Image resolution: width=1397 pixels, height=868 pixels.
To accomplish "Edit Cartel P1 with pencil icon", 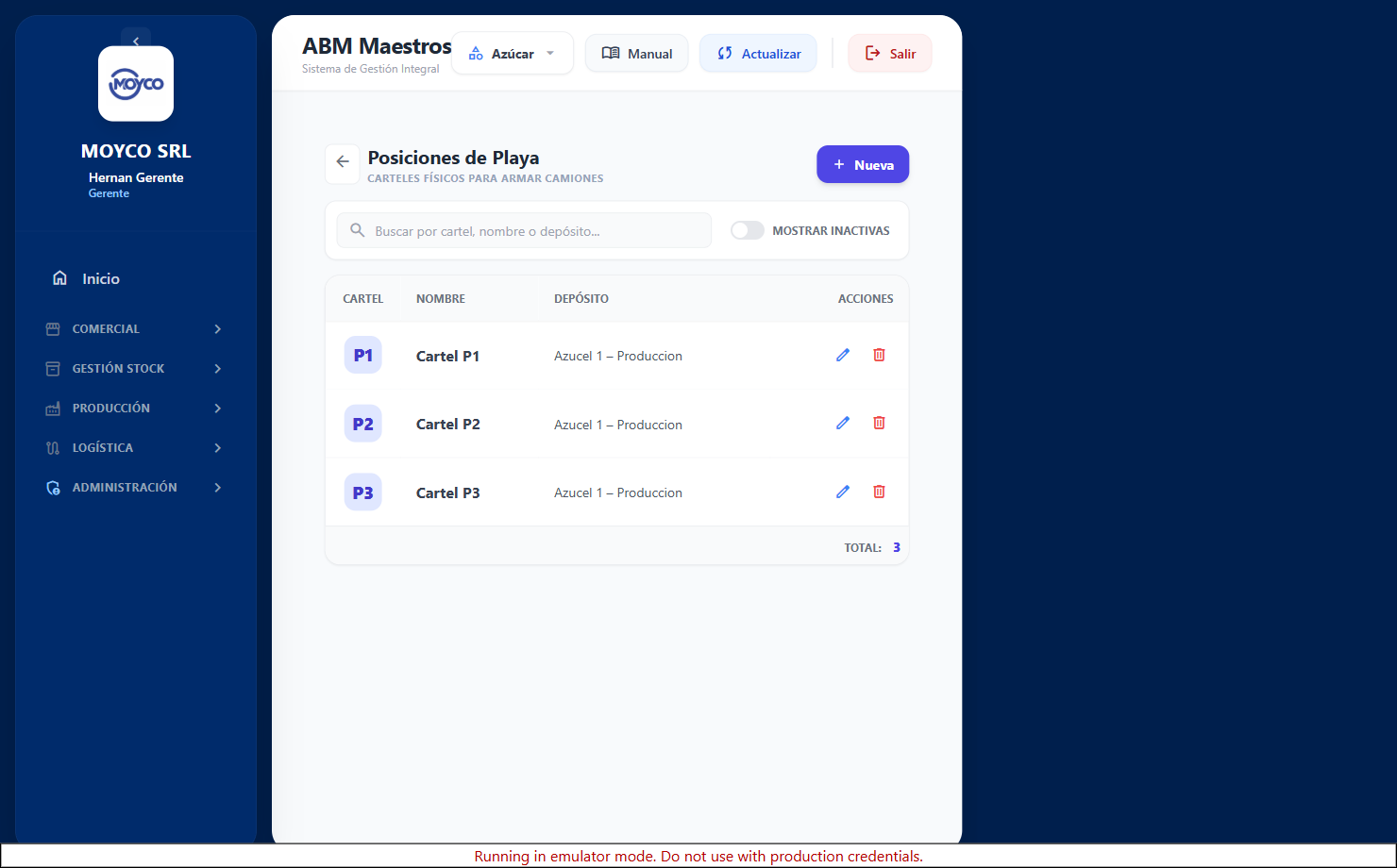I will tap(843, 355).
